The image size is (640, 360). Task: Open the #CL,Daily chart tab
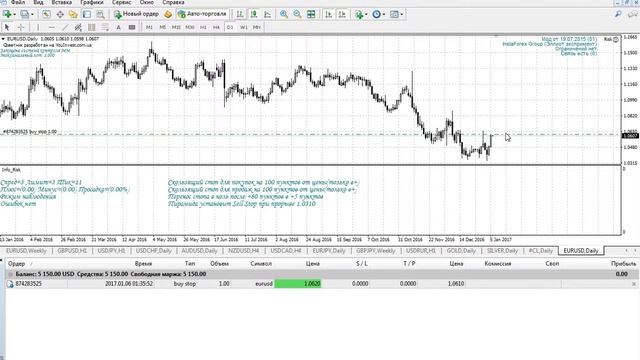(540, 251)
